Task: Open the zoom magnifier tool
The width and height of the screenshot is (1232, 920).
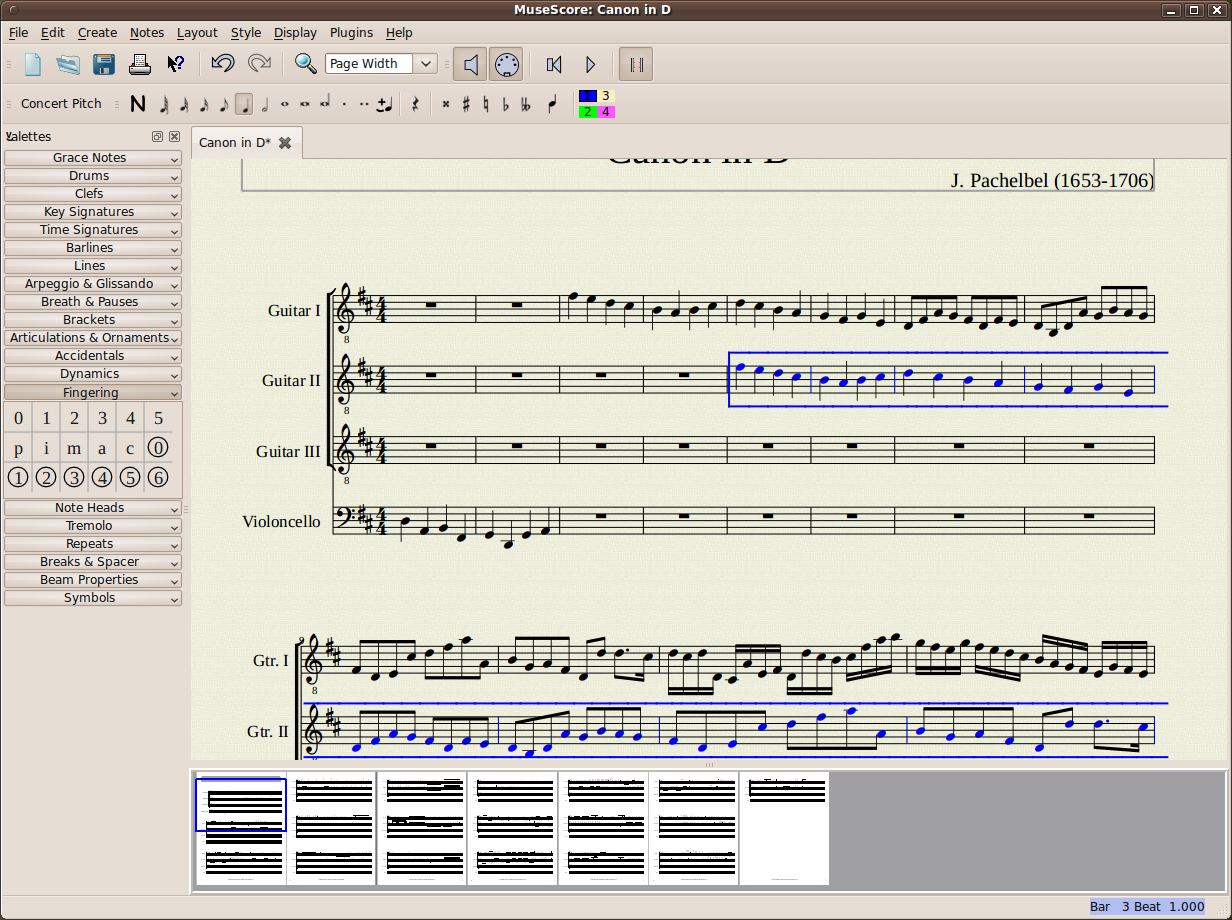Action: tap(306, 63)
